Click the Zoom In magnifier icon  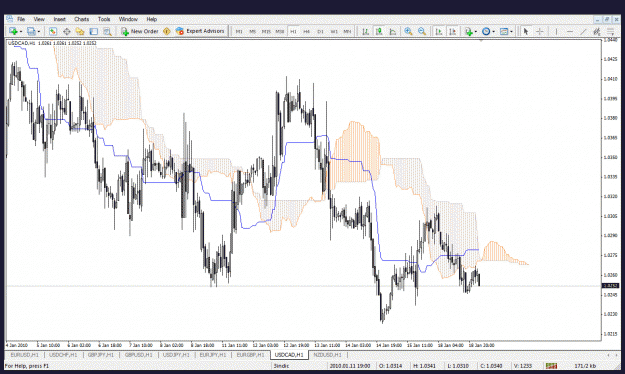408,31
